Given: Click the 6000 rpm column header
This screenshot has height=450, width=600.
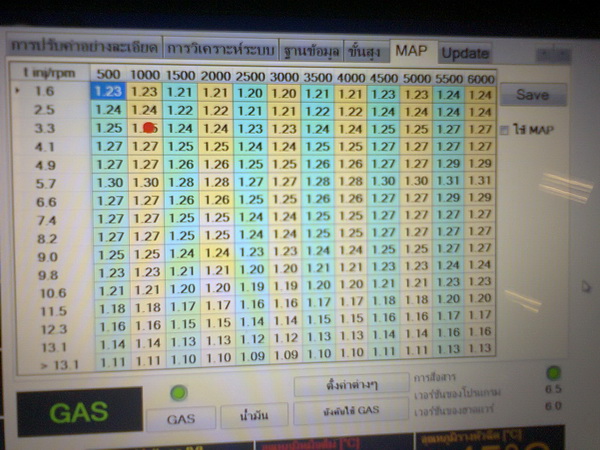Looking at the screenshot, I should point(481,79).
